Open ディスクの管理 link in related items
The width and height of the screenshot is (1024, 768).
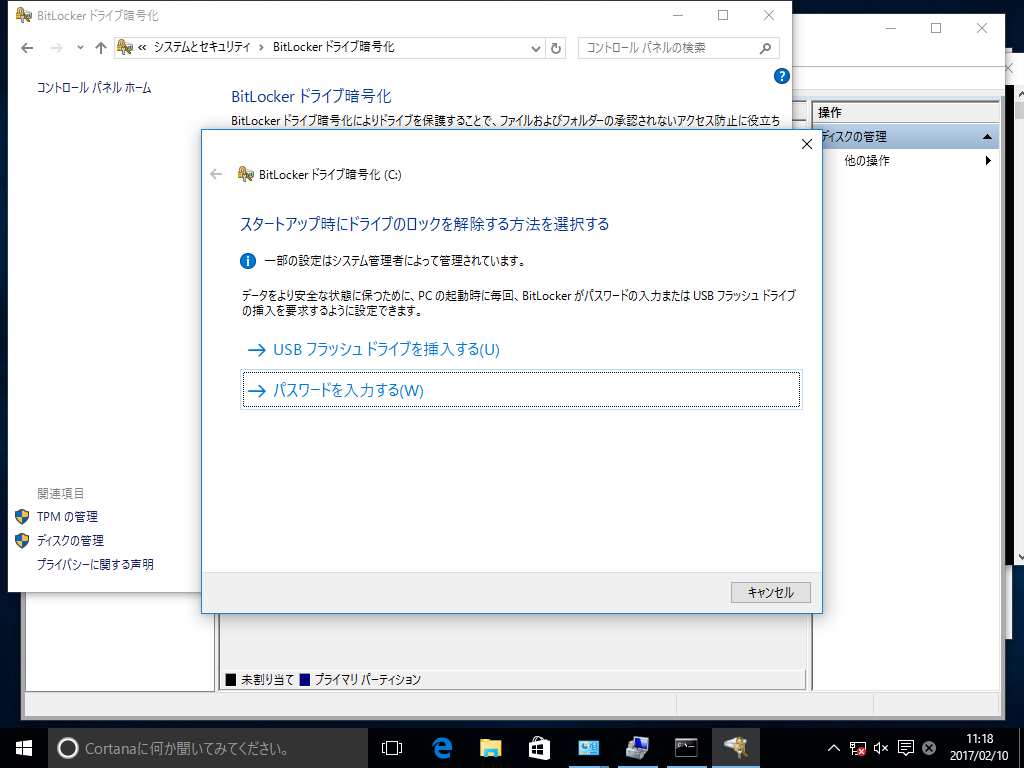pyautogui.click(x=70, y=541)
